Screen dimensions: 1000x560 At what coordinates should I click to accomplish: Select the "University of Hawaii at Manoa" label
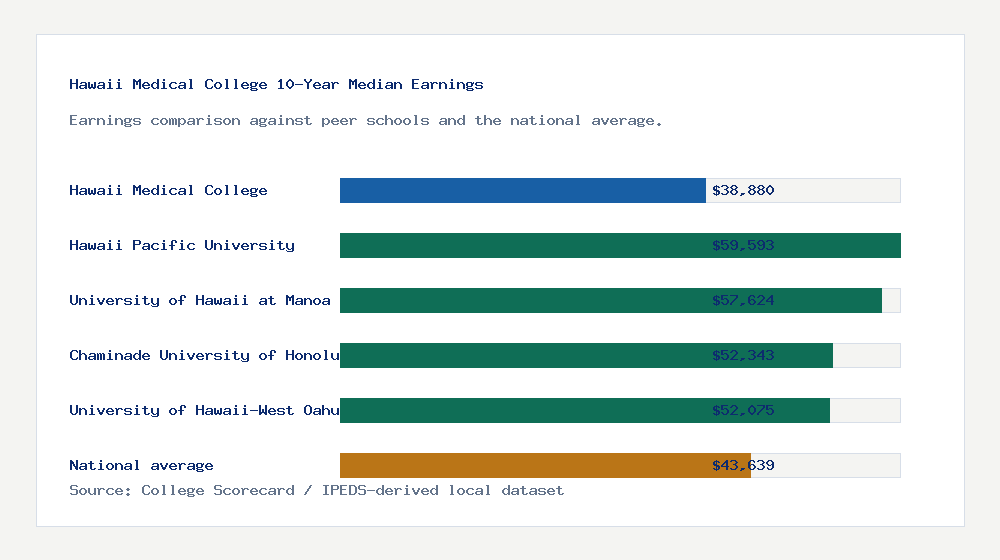pos(200,300)
